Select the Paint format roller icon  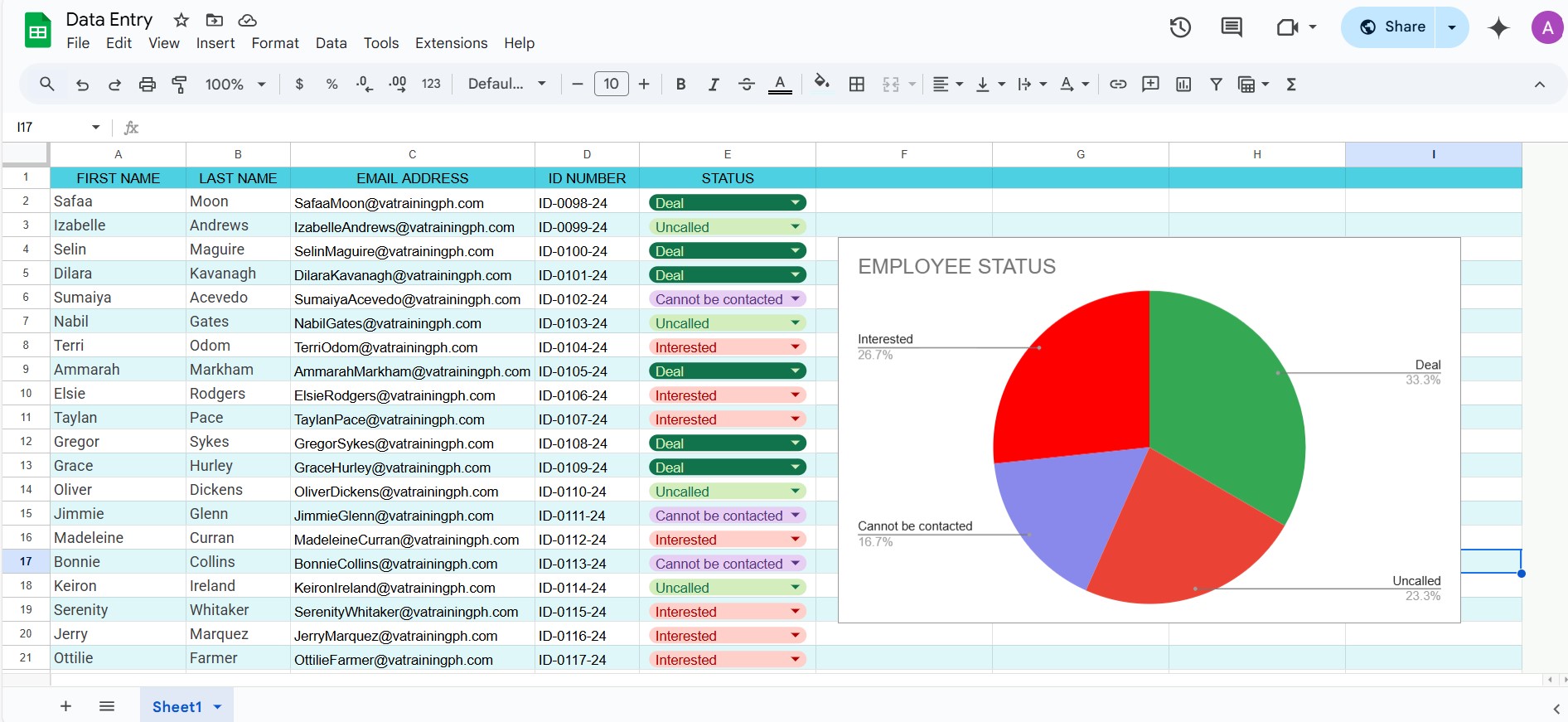pyautogui.click(x=179, y=85)
